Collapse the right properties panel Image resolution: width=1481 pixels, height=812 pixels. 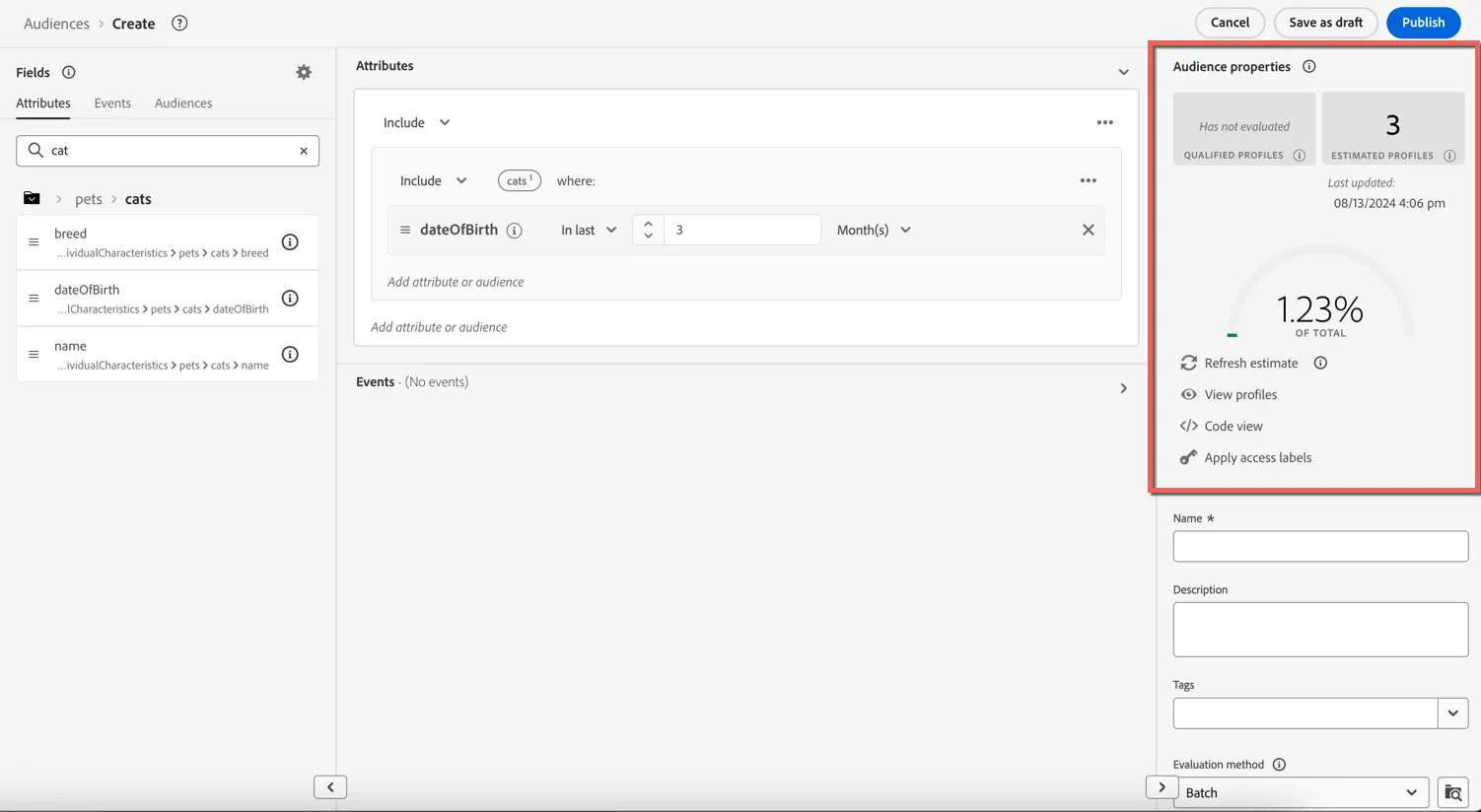coord(1162,787)
